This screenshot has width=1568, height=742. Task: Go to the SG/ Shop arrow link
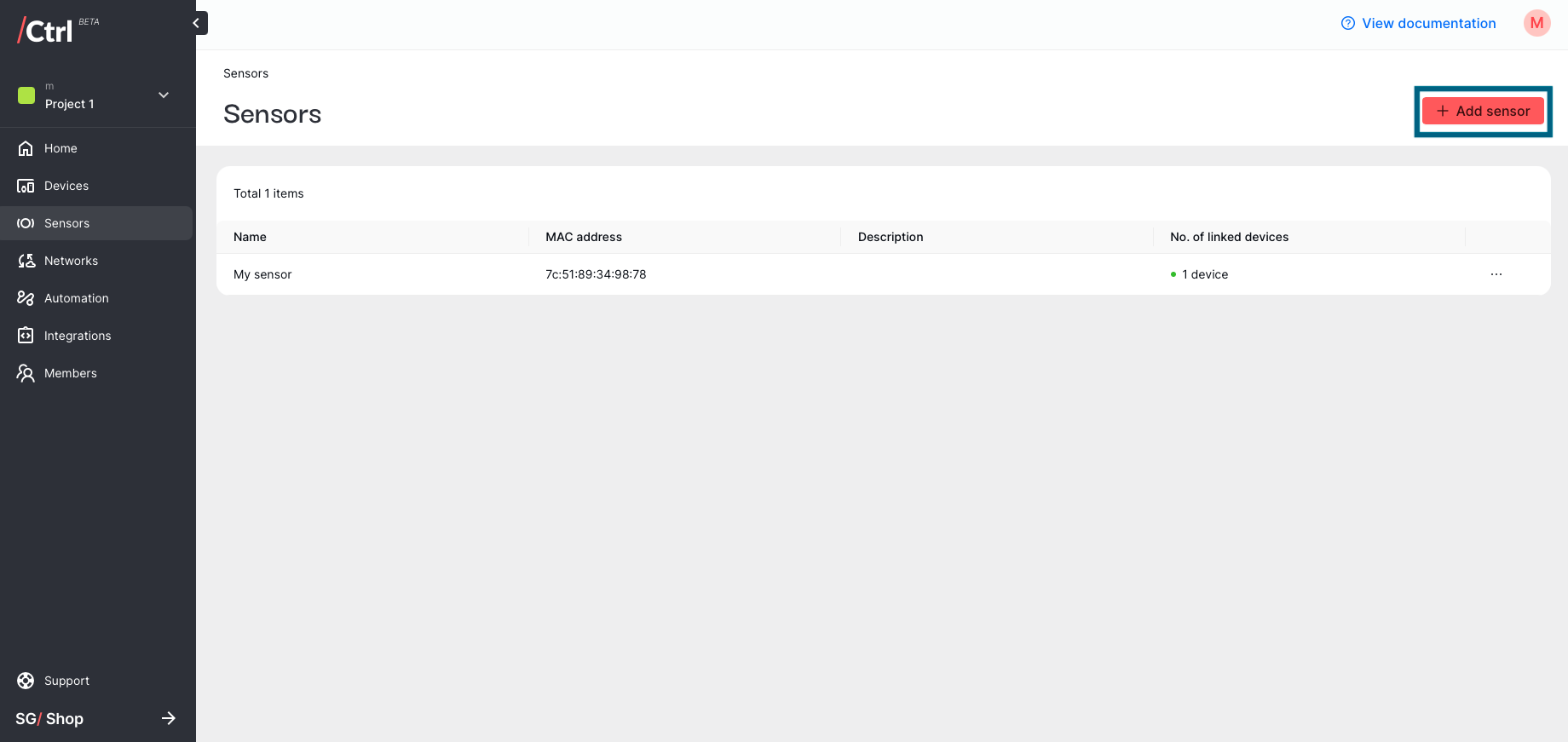point(169,718)
